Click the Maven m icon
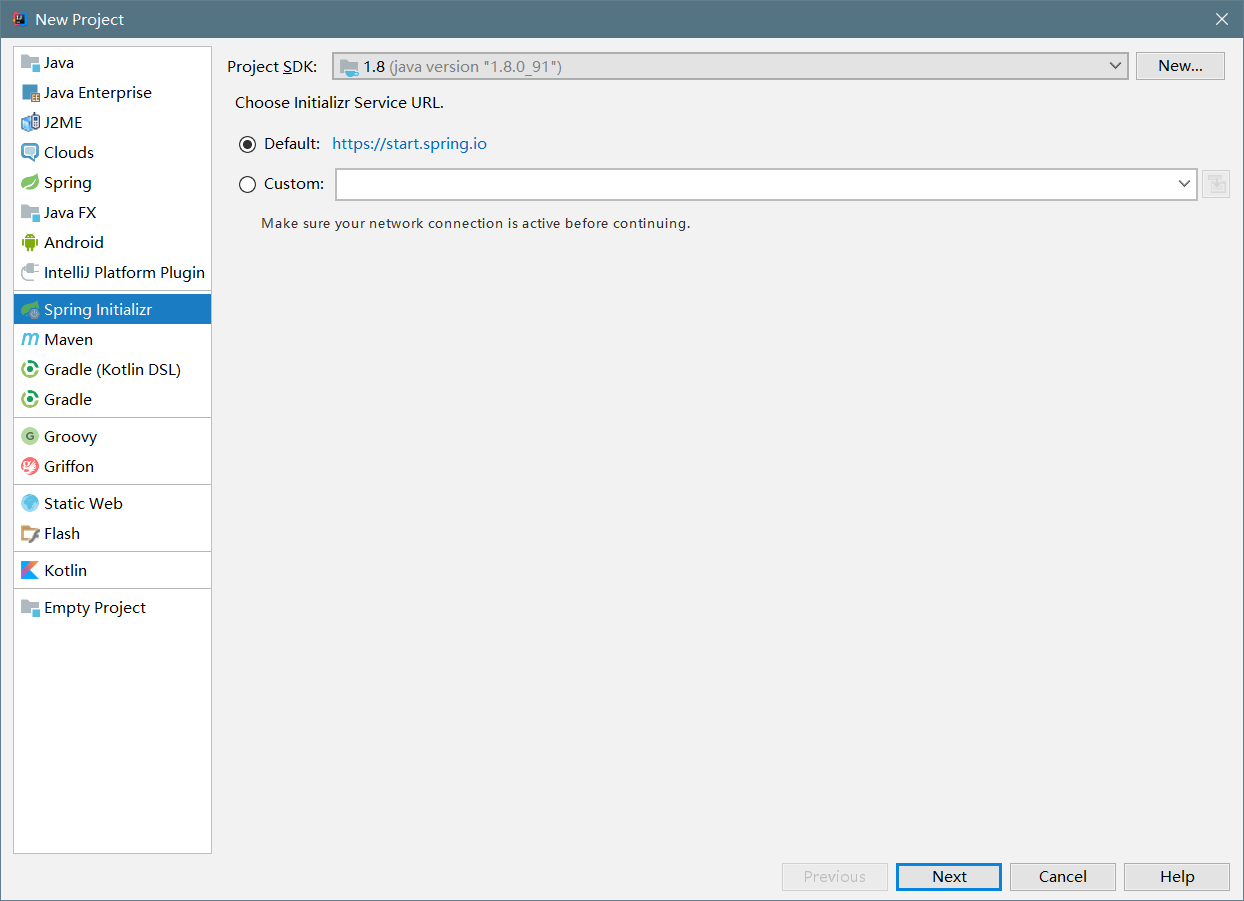1244x901 pixels. pyautogui.click(x=30, y=340)
